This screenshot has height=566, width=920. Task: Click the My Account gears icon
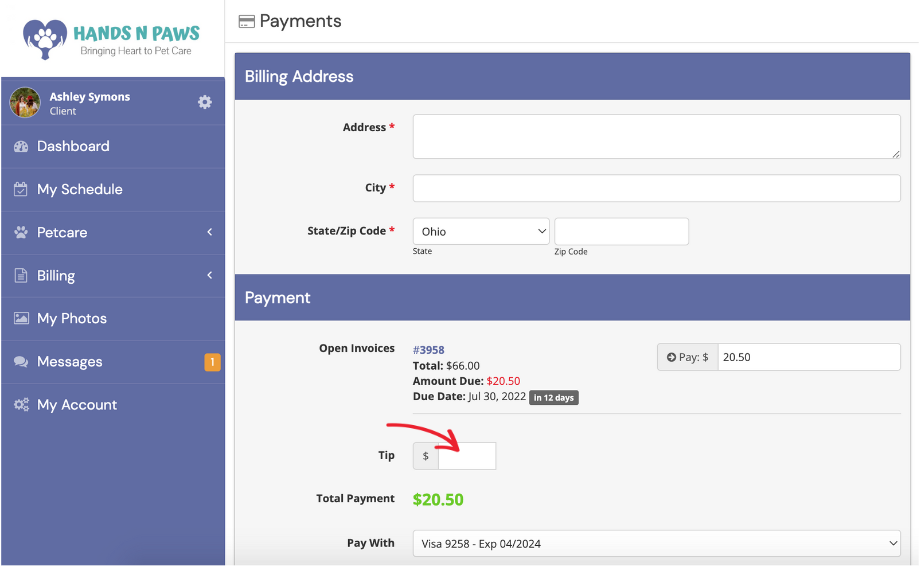[x=21, y=405]
